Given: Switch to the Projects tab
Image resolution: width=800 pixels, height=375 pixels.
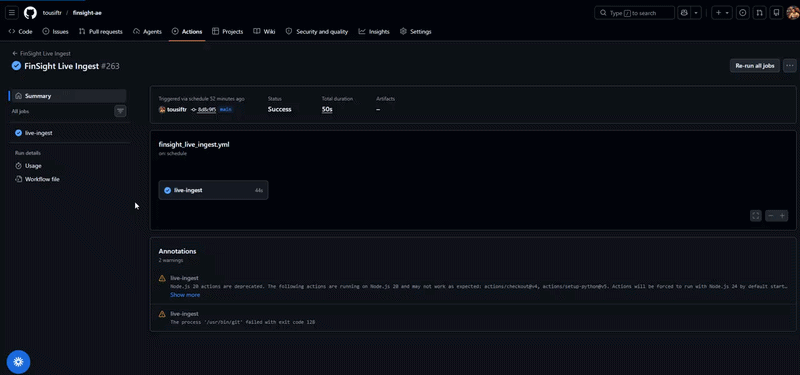Looking at the screenshot, I should click(x=228, y=32).
